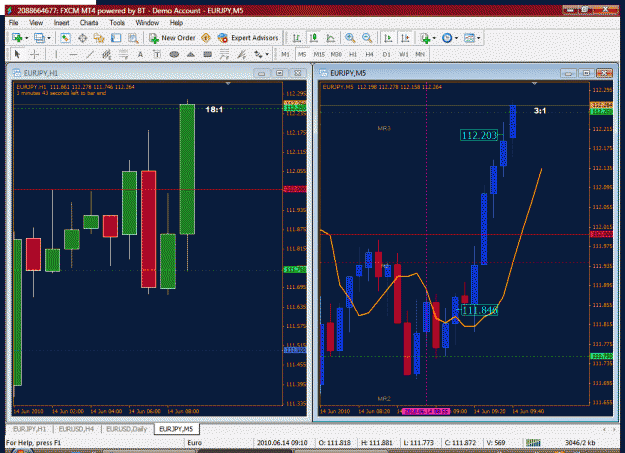Expand the Indicators dropdown arrow
The width and height of the screenshot is (625, 453).
pos(434,38)
